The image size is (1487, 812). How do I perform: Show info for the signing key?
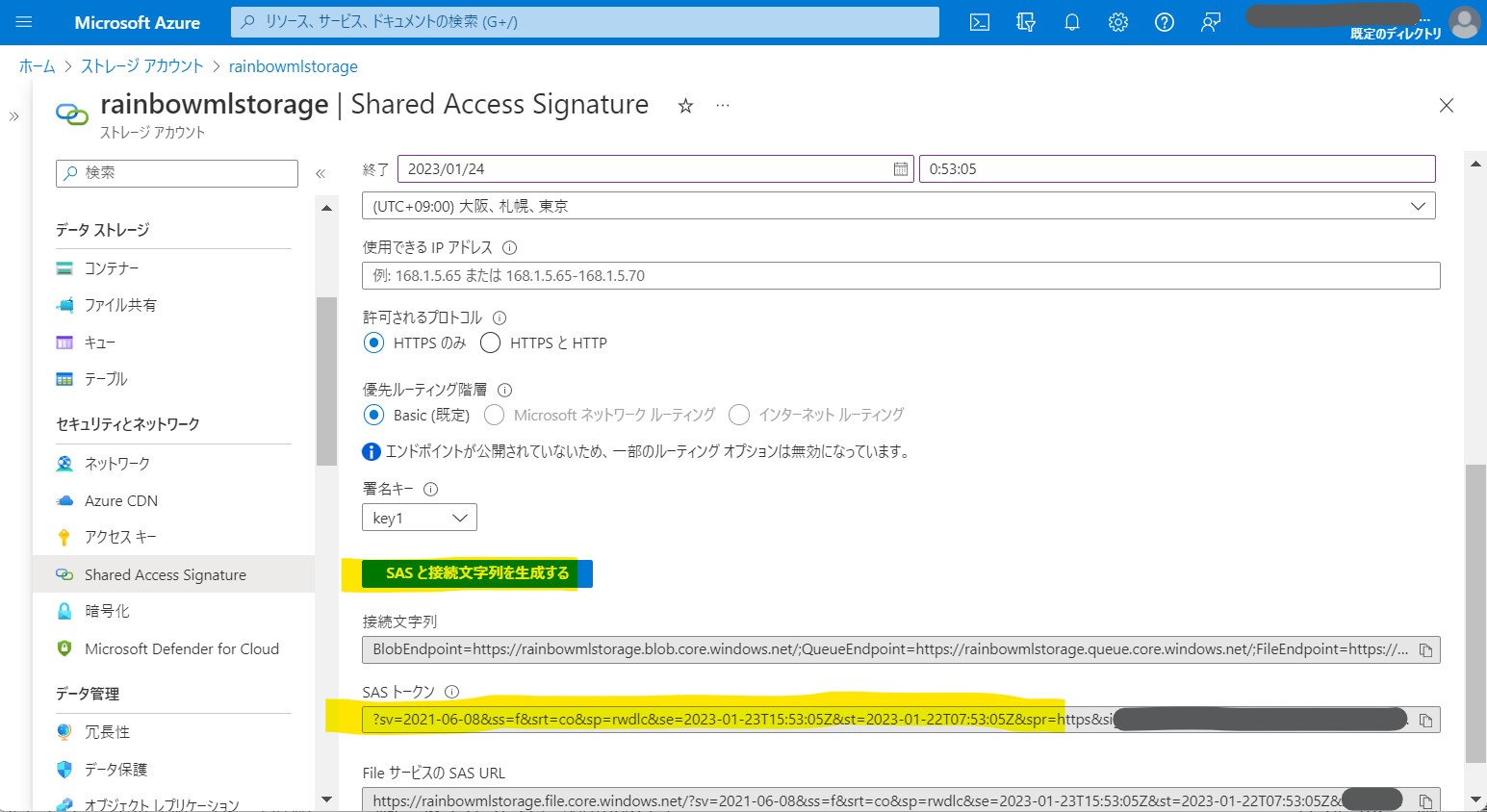click(x=431, y=489)
